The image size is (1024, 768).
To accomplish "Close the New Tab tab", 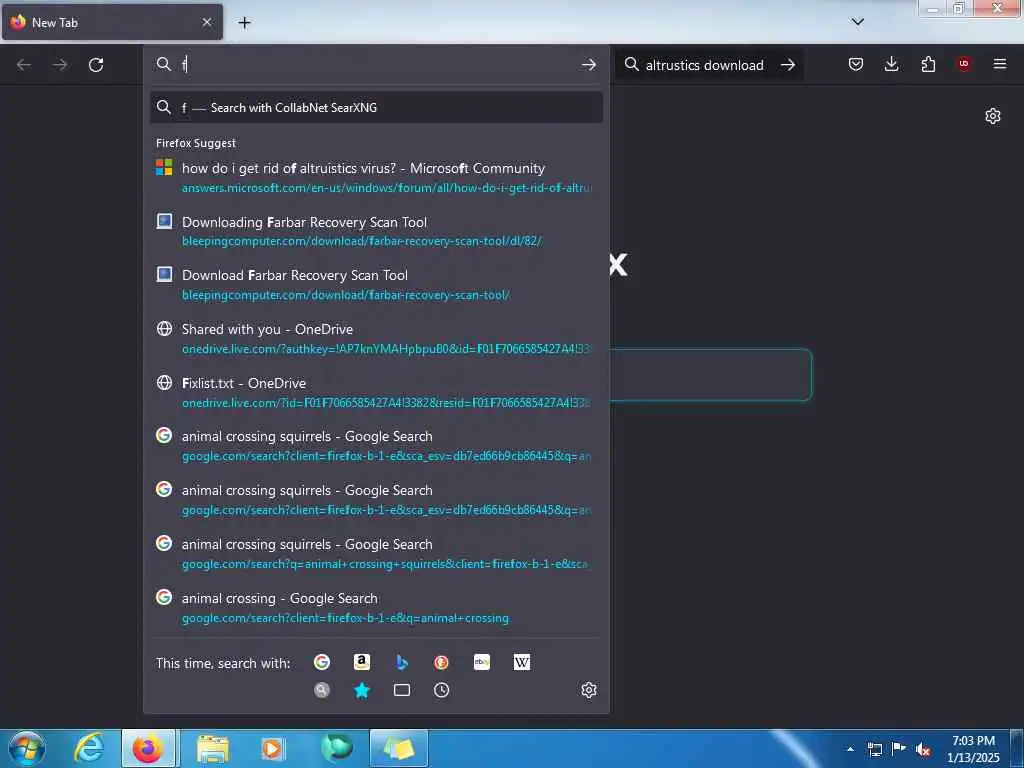I will [207, 22].
